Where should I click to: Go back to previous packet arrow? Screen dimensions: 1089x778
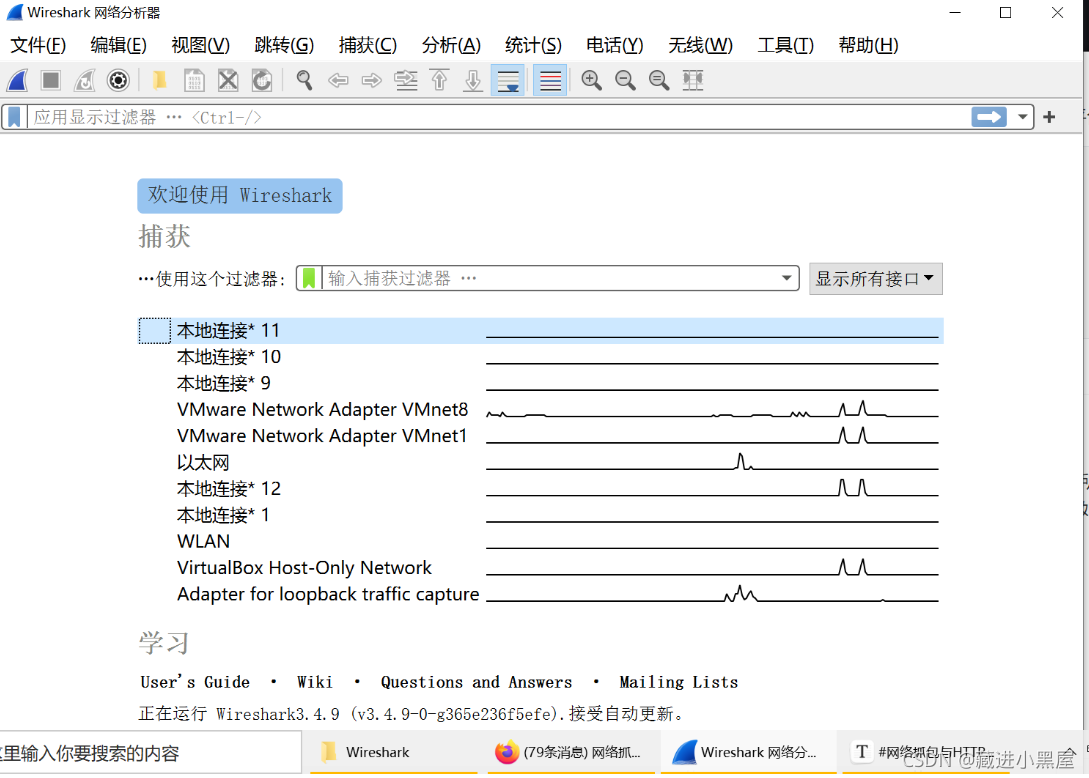338,81
